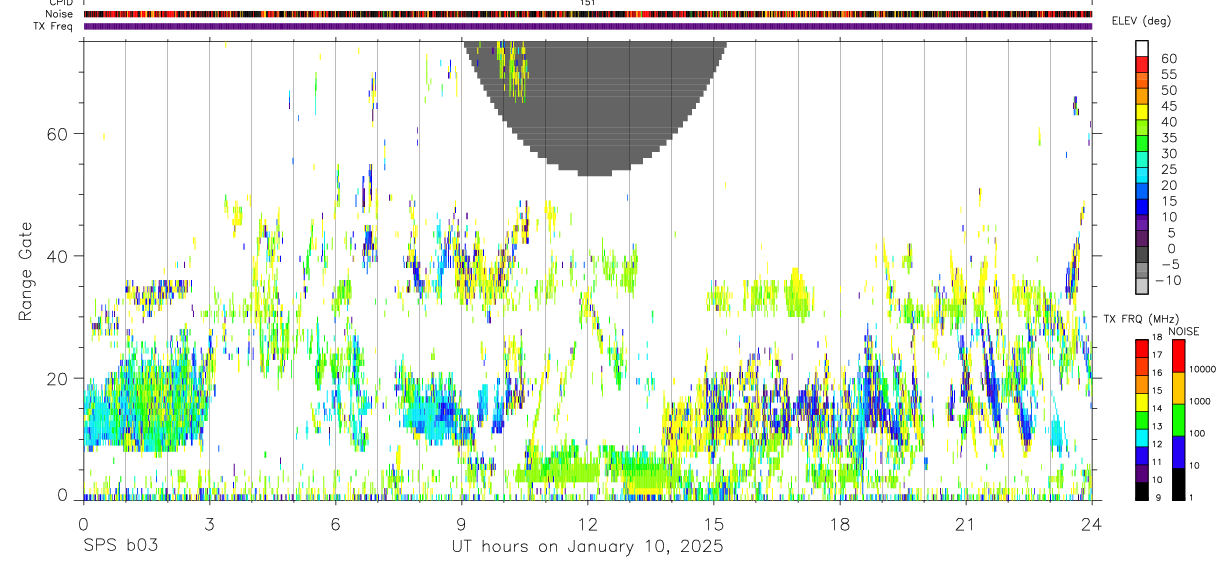Click the 'ELEV (deg)' colorbar title
The width and height of the screenshot is (1228, 567).
click(x=1141, y=21)
